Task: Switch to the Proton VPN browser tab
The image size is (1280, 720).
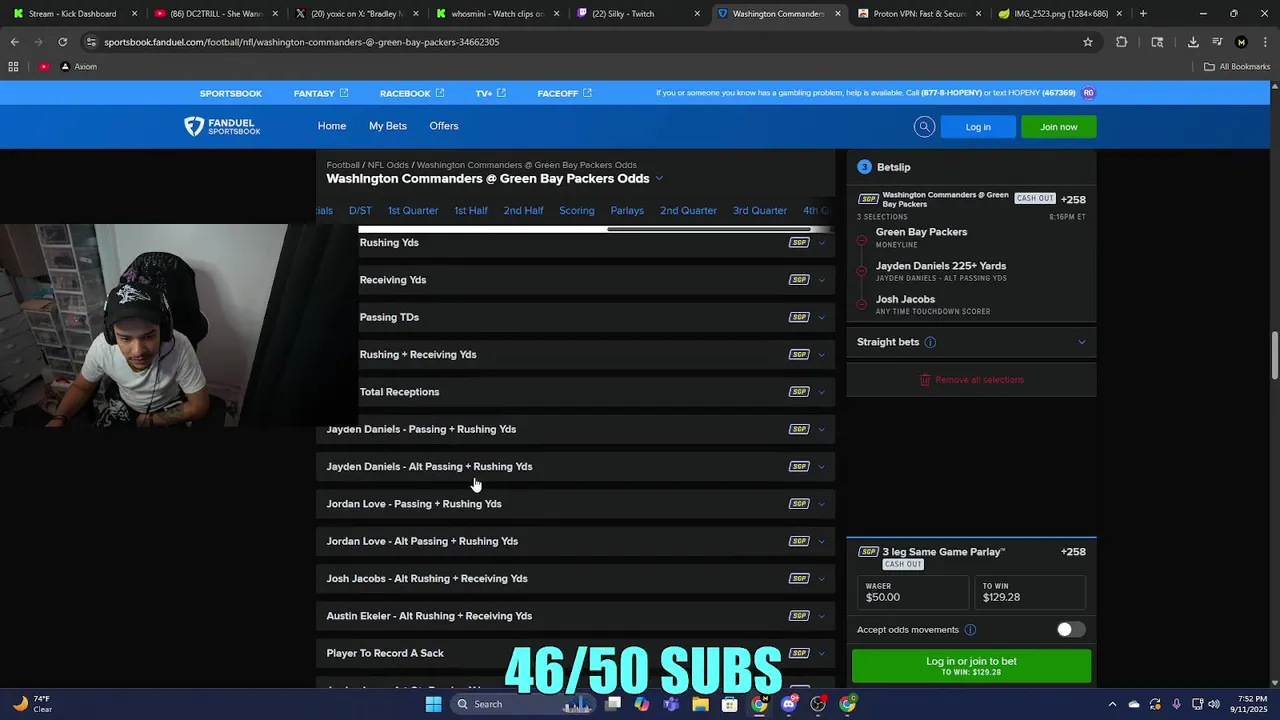Action: [920, 14]
